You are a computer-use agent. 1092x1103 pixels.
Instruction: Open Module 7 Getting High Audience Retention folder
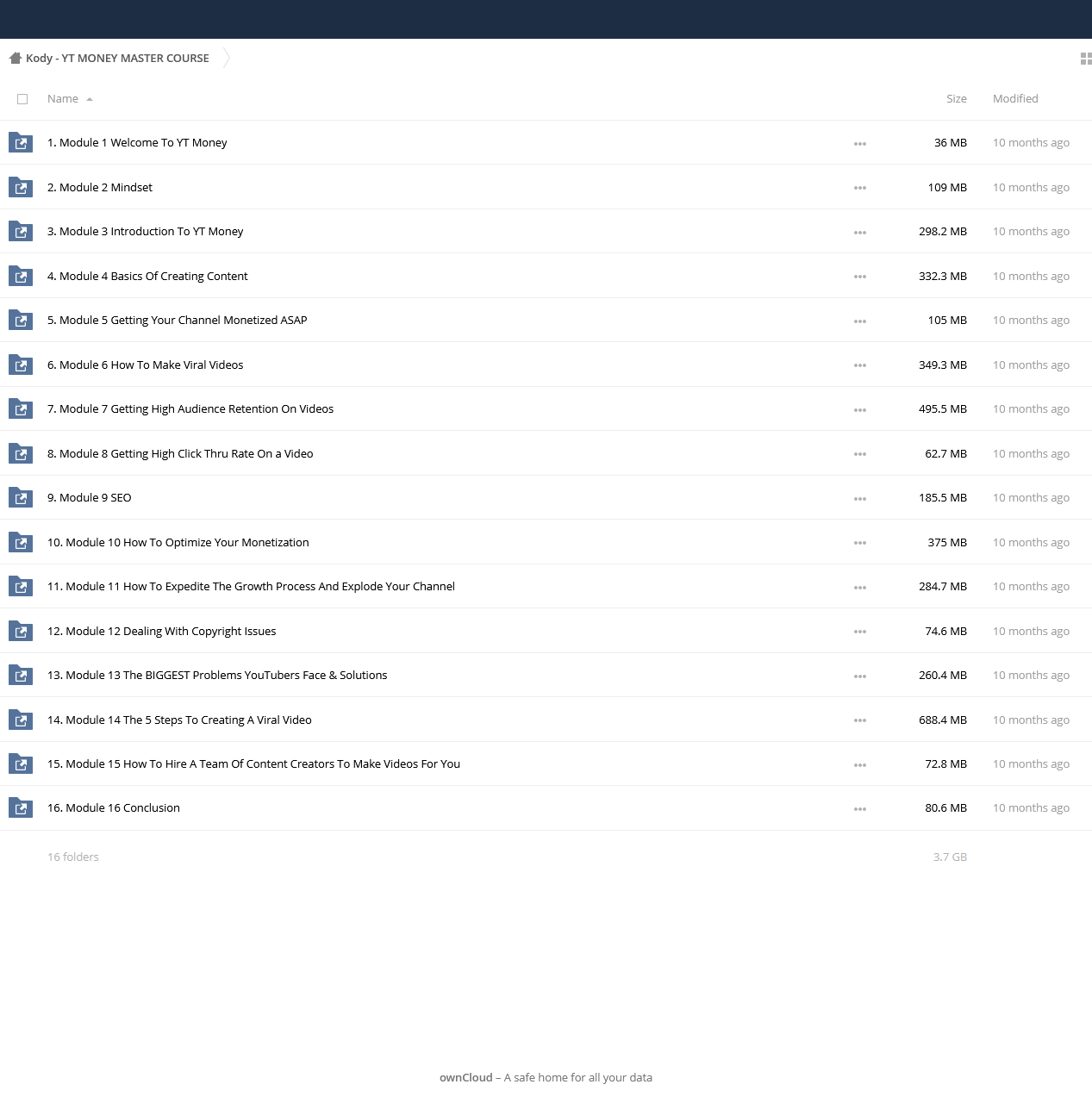pos(190,409)
